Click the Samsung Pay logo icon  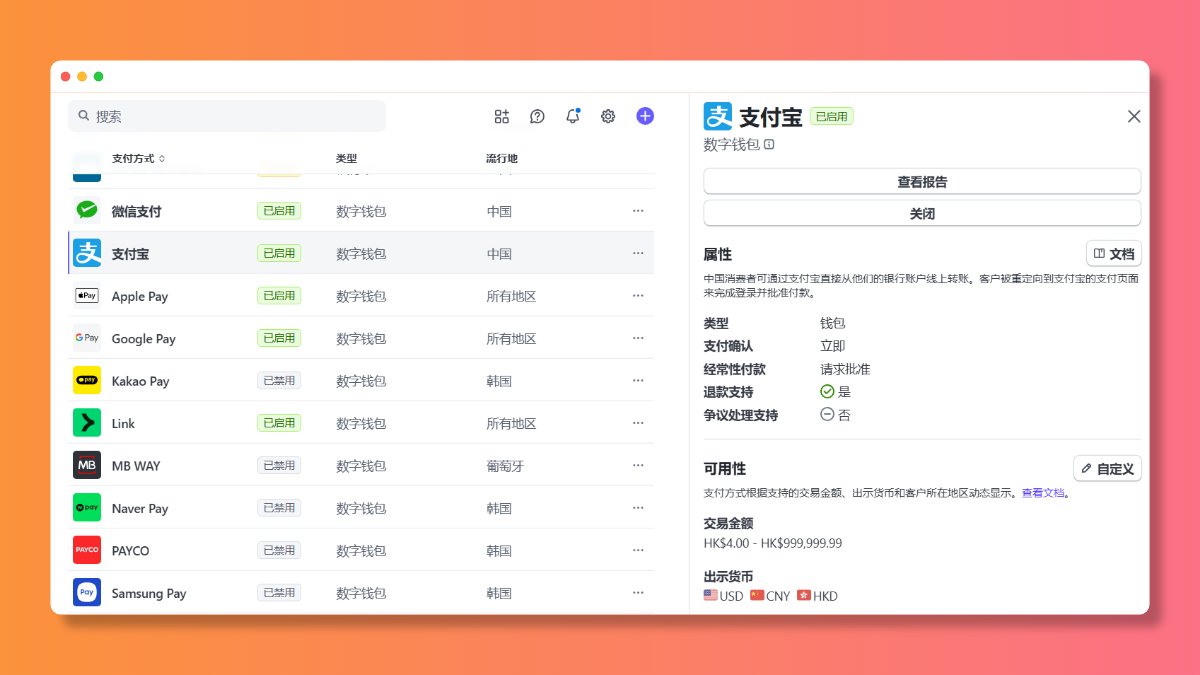[87, 592]
